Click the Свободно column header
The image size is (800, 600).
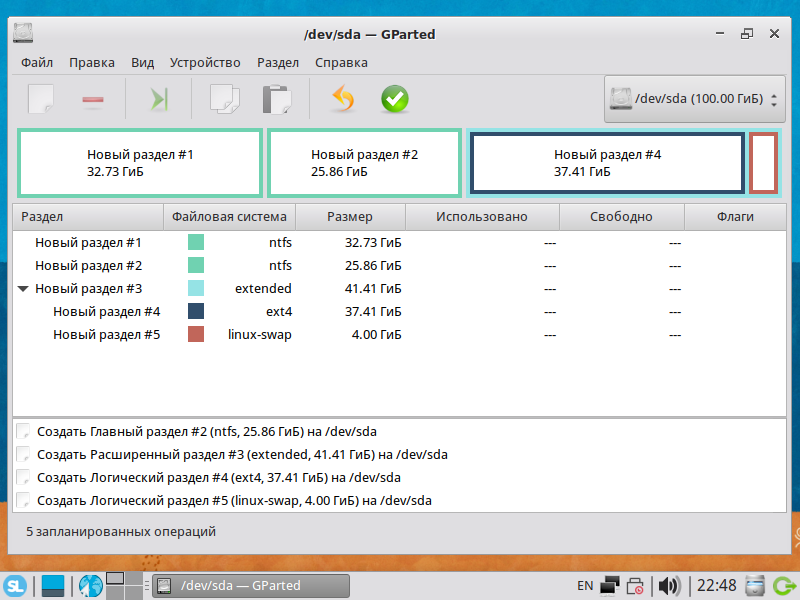[621, 217]
